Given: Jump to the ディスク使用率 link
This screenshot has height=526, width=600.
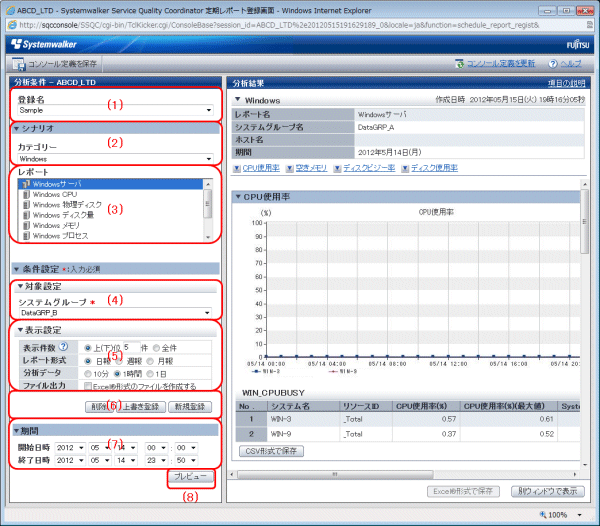Looking at the screenshot, I should pos(434,168).
